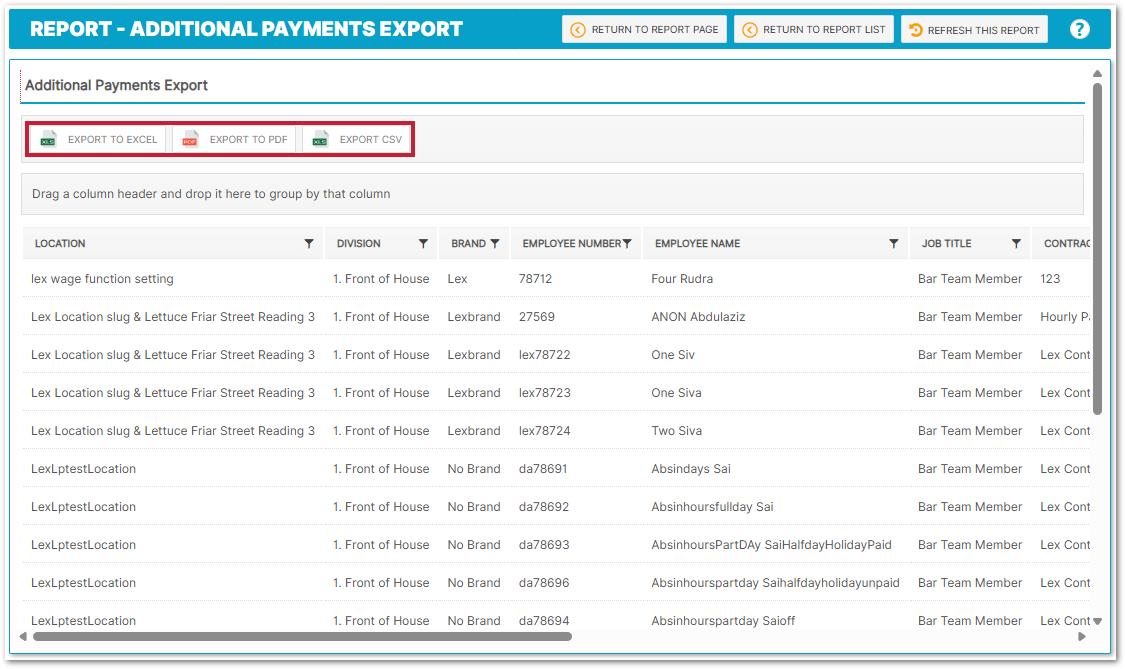Click Export to Excel button
The image size is (1125, 669).
pyautogui.click(x=100, y=140)
